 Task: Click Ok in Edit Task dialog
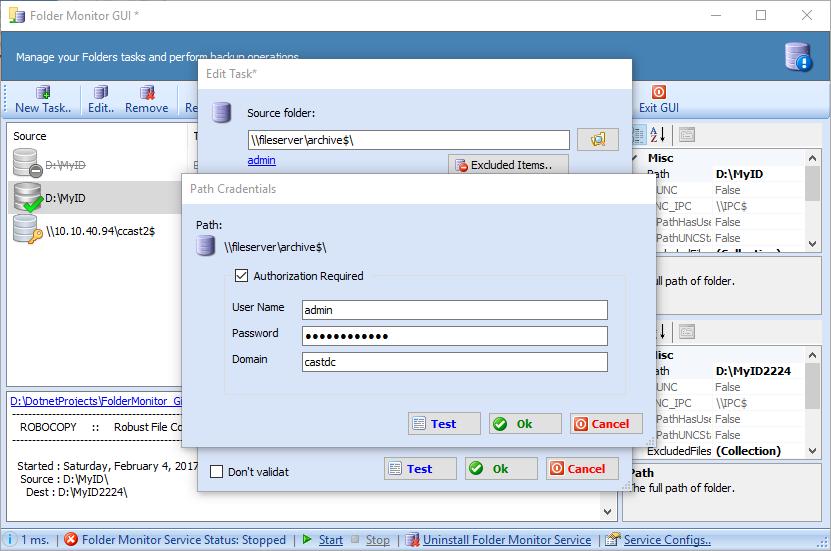[501, 469]
